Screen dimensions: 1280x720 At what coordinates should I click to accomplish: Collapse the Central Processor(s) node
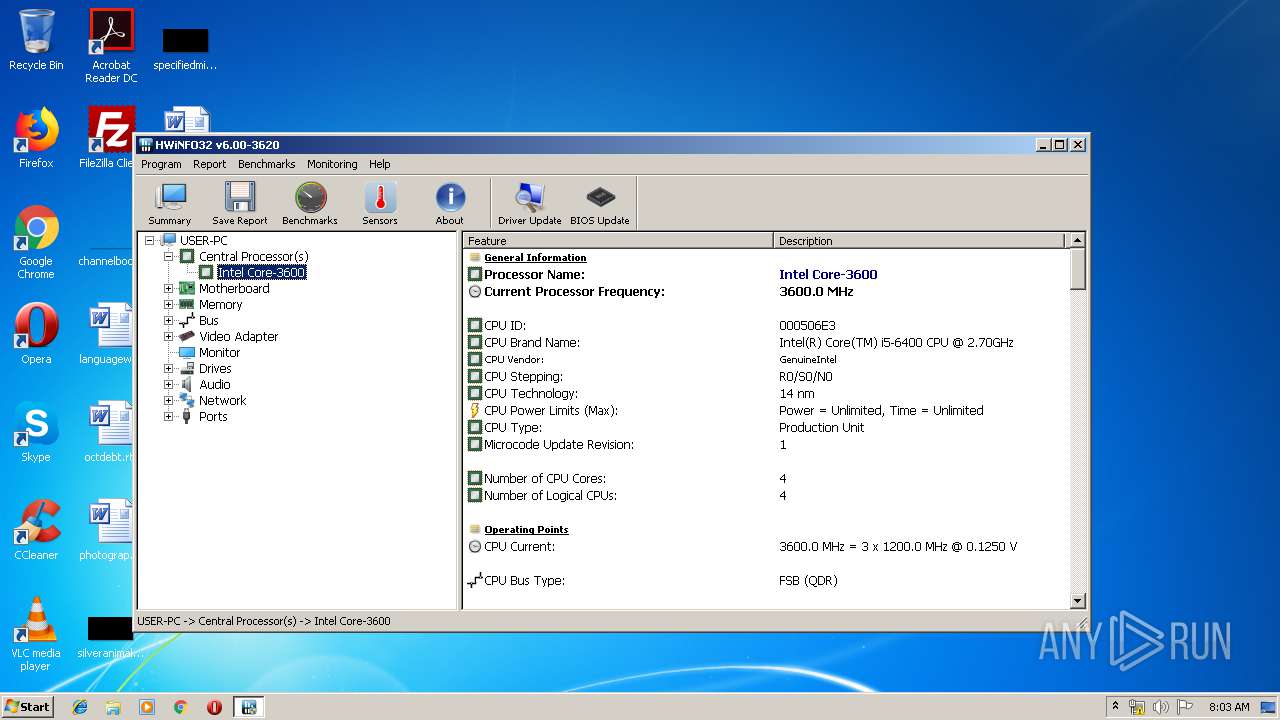[x=168, y=256]
